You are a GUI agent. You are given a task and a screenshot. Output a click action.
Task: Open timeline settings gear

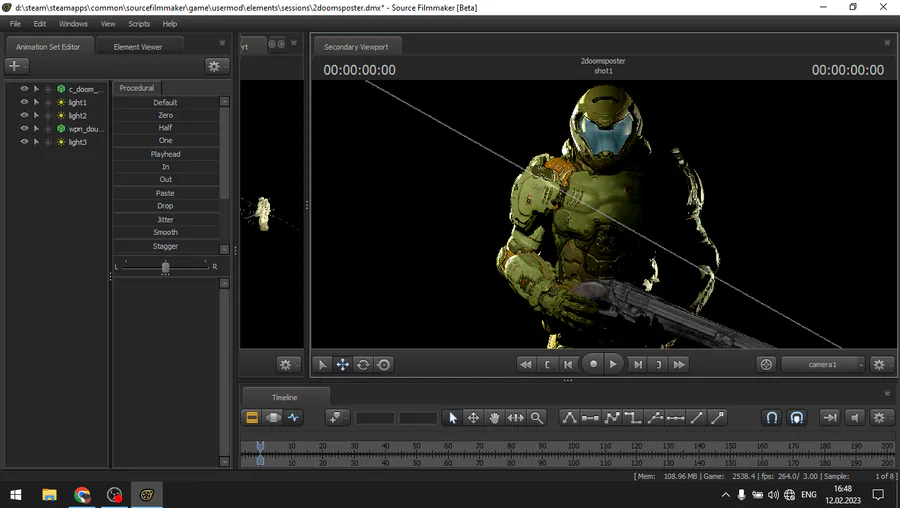[x=880, y=418]
